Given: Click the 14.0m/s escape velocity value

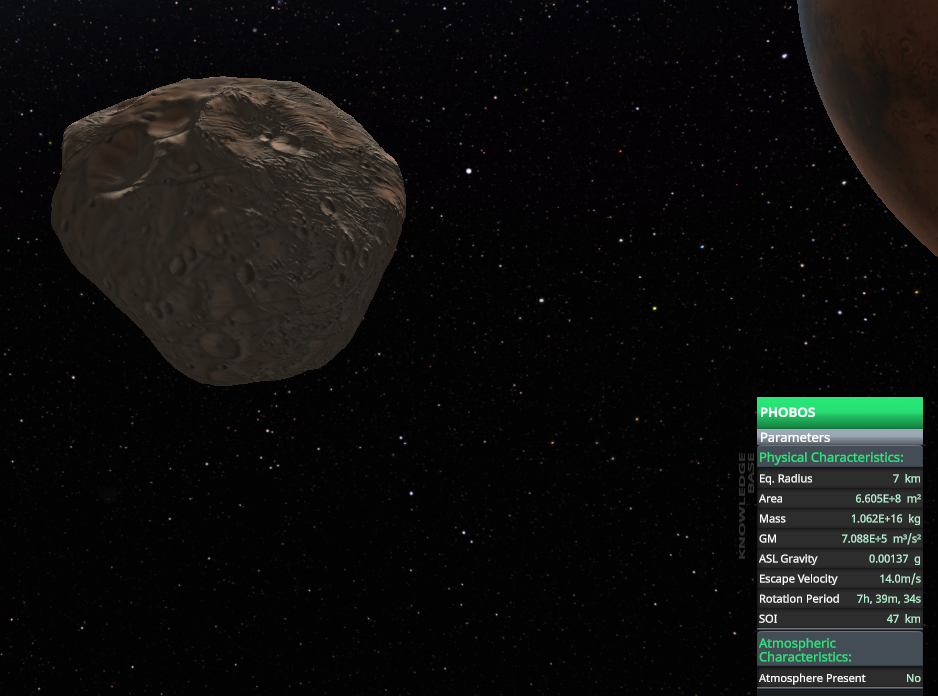Looking at the screenshot, I should coord(899,578).
